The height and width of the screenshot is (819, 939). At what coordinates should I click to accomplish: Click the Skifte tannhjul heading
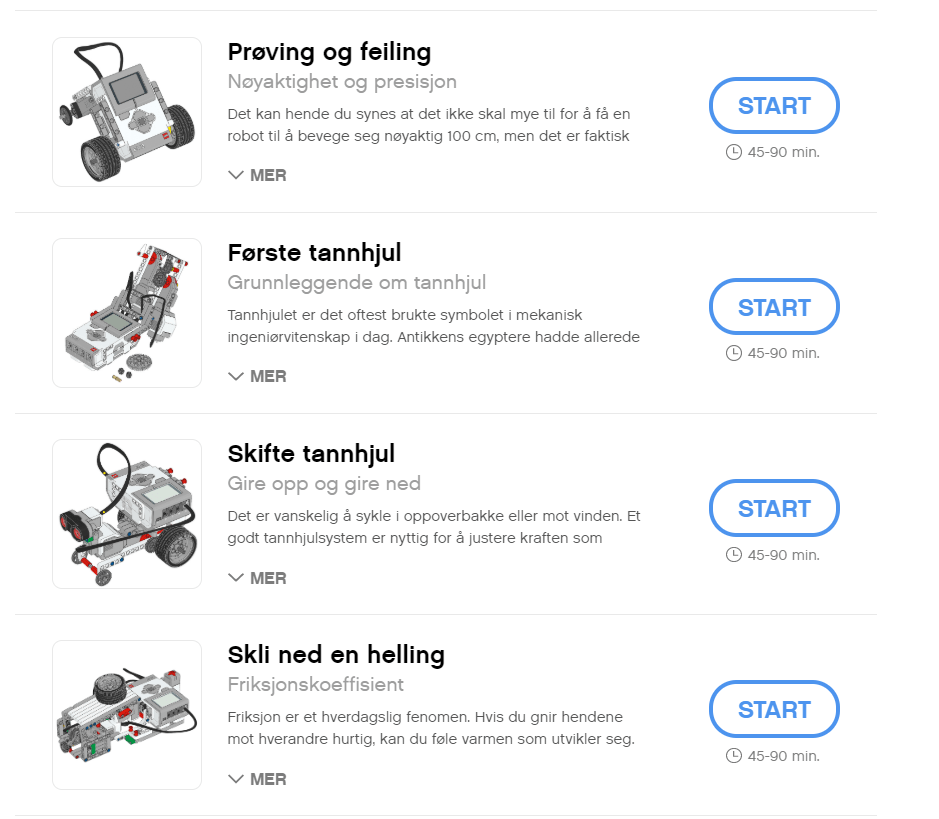click(311, 454)
